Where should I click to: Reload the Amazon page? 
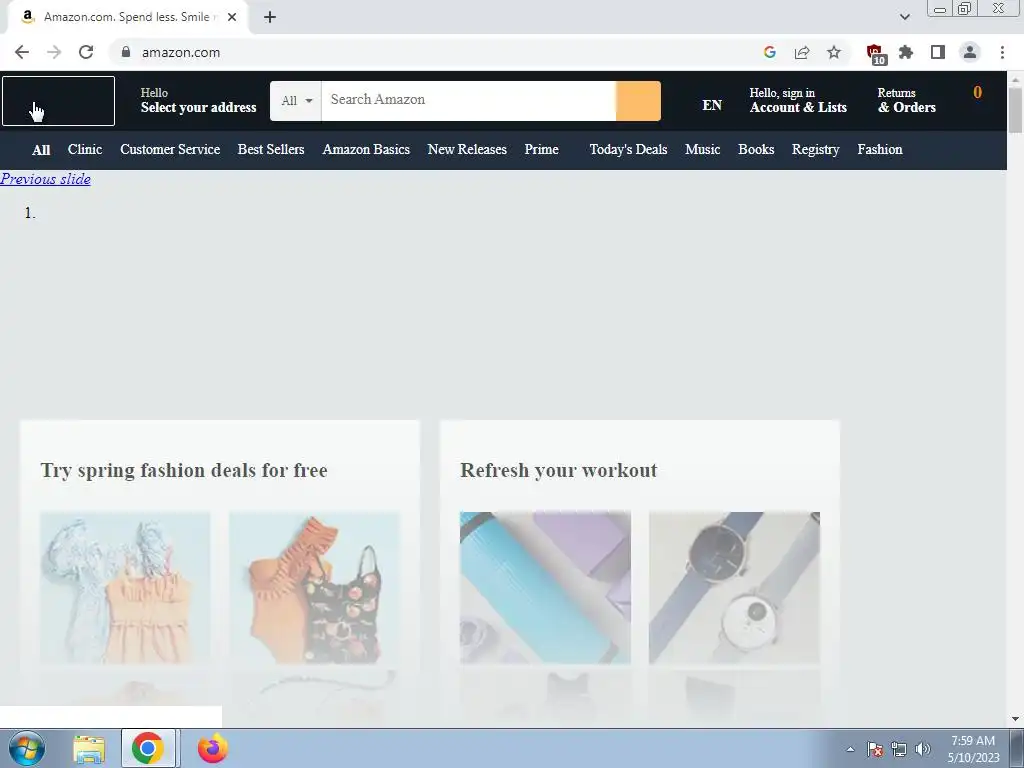pos(86,52)
